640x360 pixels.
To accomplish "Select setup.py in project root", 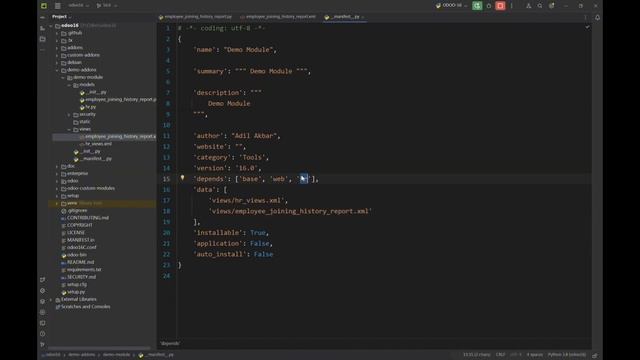I will 73,292.
